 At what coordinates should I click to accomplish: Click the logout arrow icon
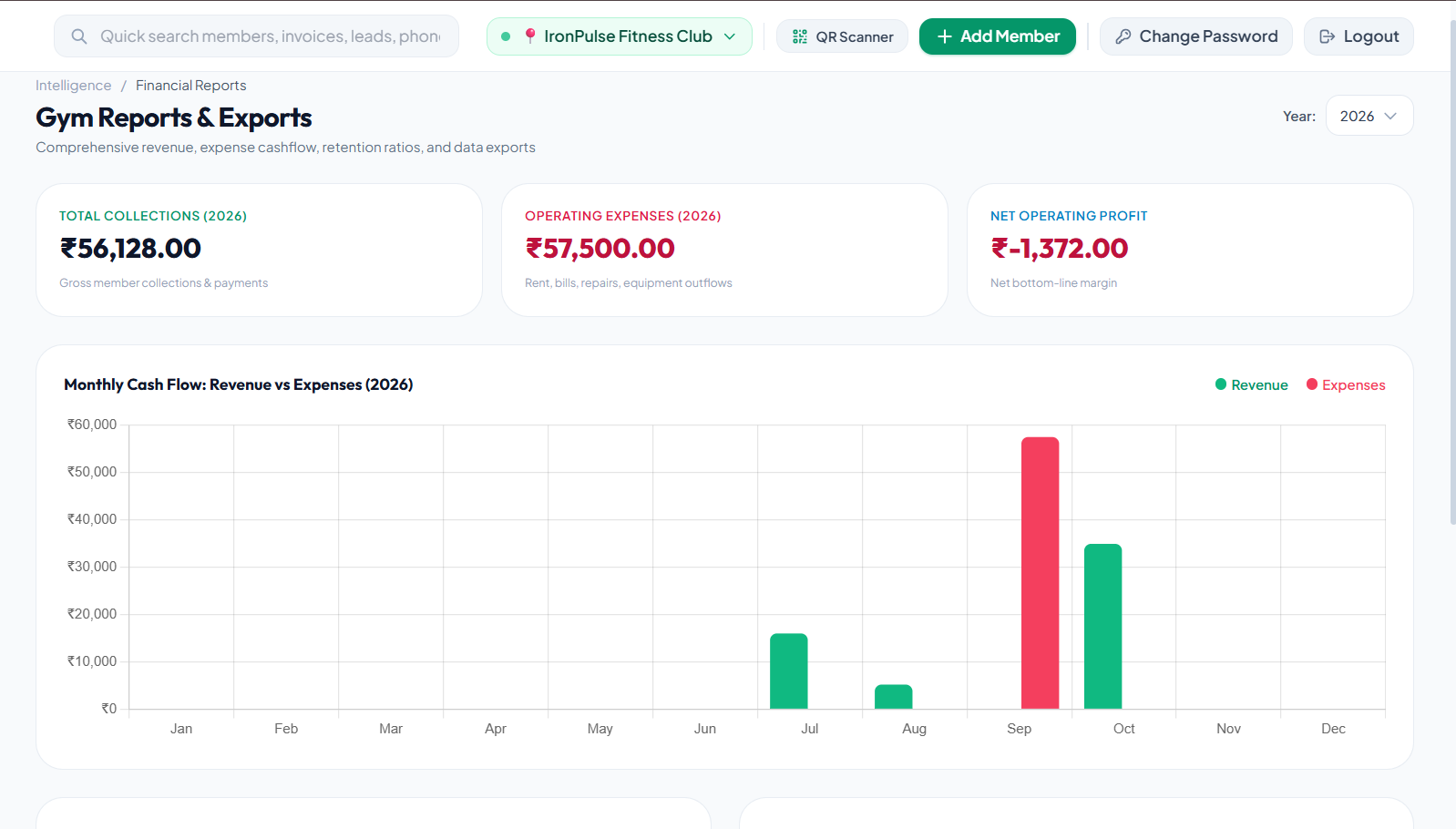[1328, 36]
